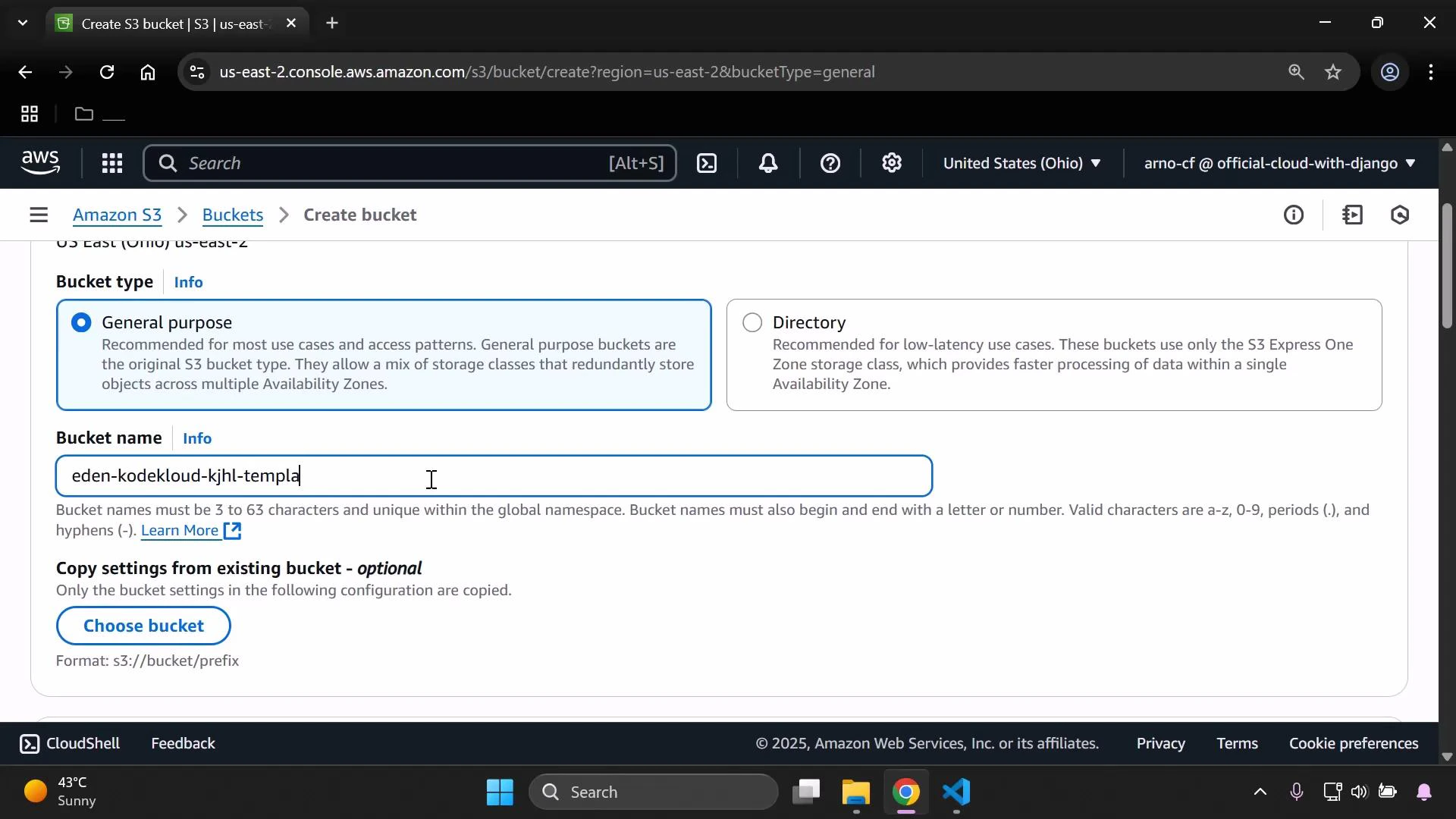
Task: Open the hamburger menu beside Amazon S3 breadcrumb
Action: pyautogui.click(x=39, y=215)
